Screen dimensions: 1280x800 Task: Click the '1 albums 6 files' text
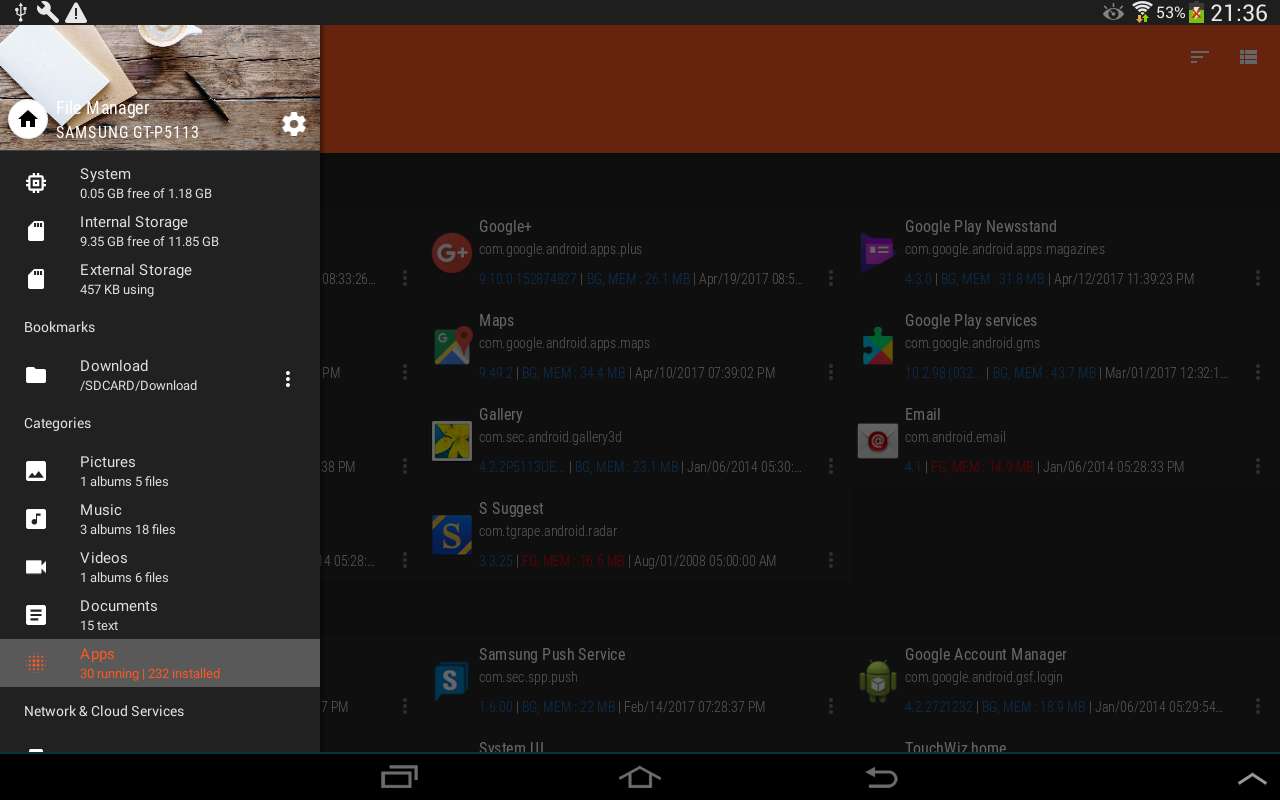124,578
